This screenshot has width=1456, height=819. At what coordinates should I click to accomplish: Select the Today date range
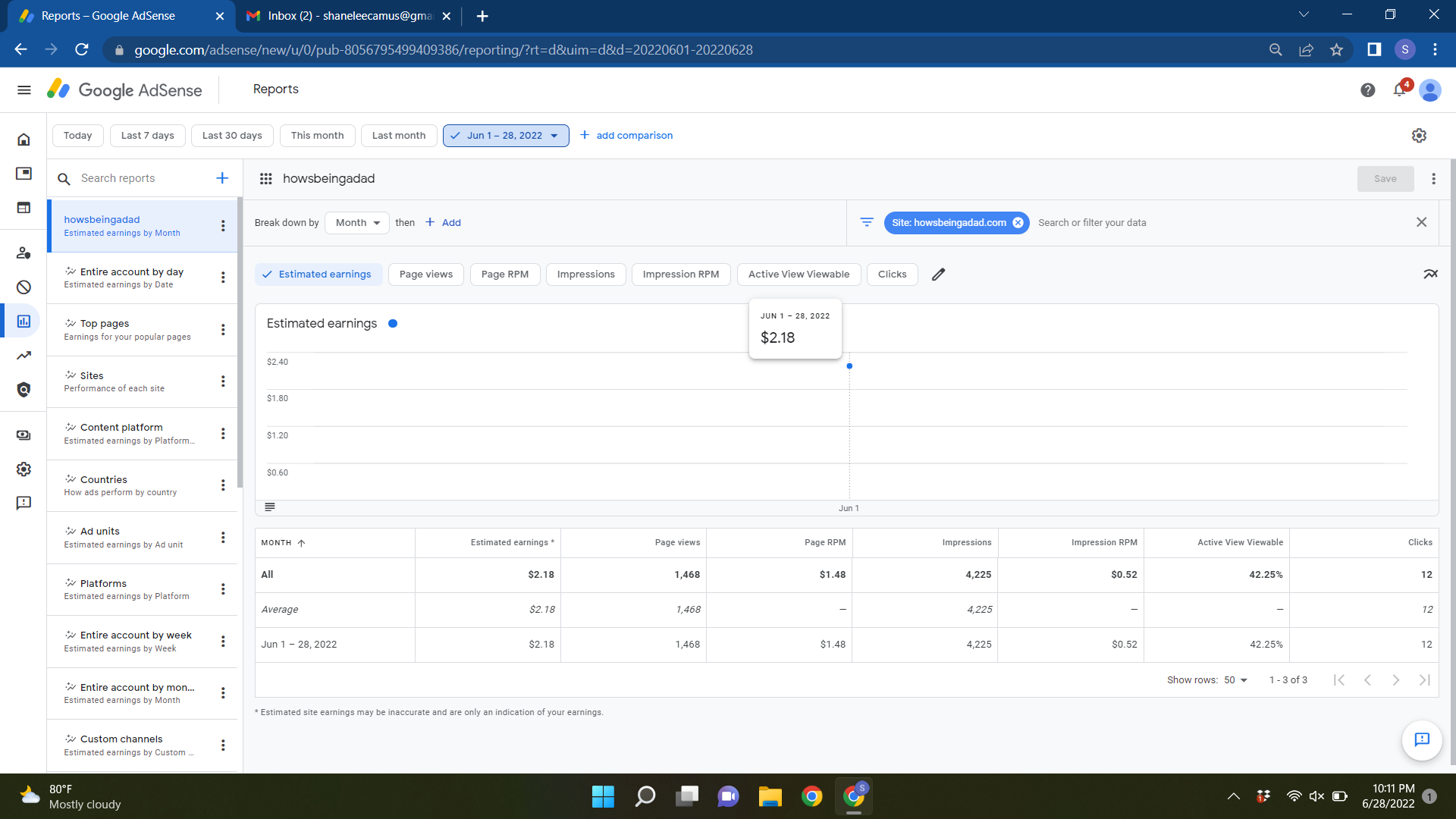pos(78,136)
